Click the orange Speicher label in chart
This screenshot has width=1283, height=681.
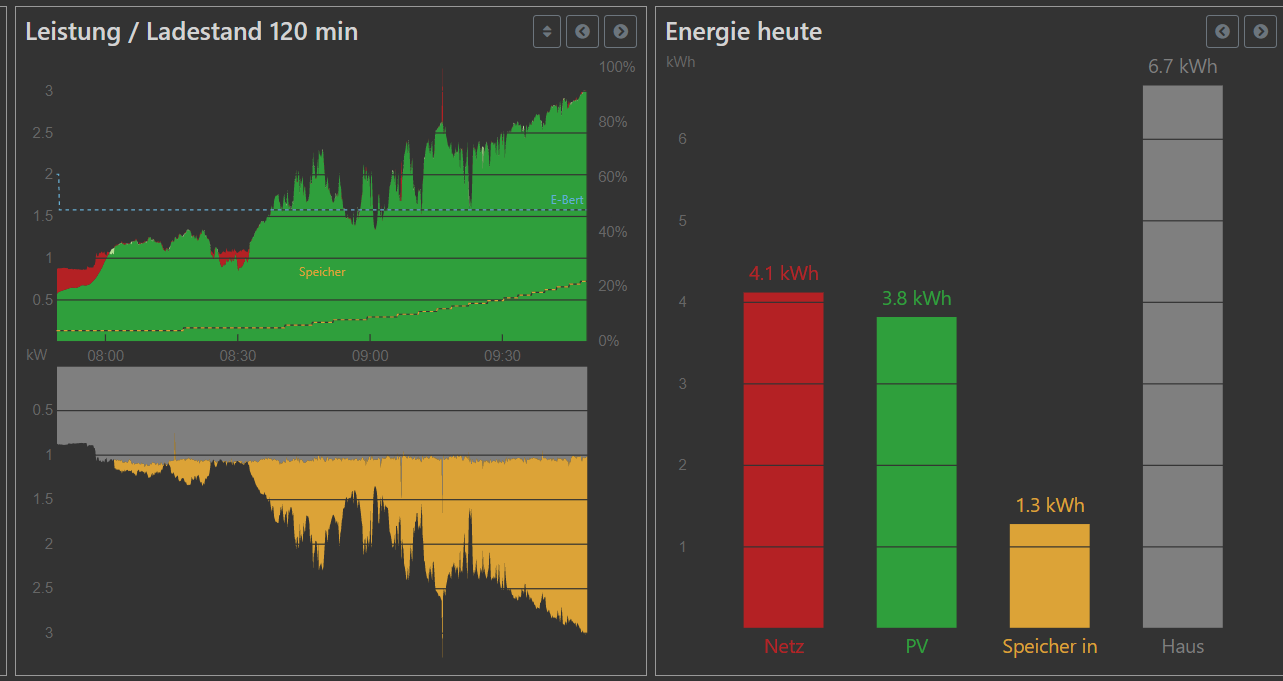click(x=322, y=272)
